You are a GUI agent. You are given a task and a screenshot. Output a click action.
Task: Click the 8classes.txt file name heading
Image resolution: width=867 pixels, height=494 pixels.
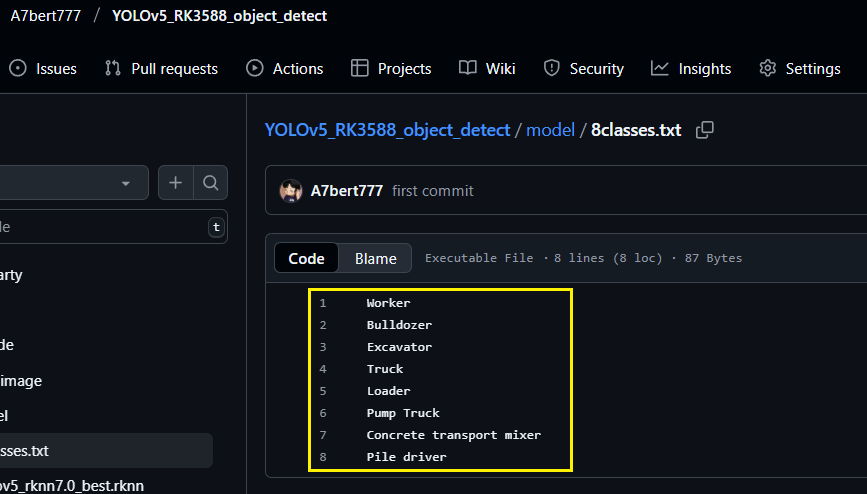(x=636, y=130)
